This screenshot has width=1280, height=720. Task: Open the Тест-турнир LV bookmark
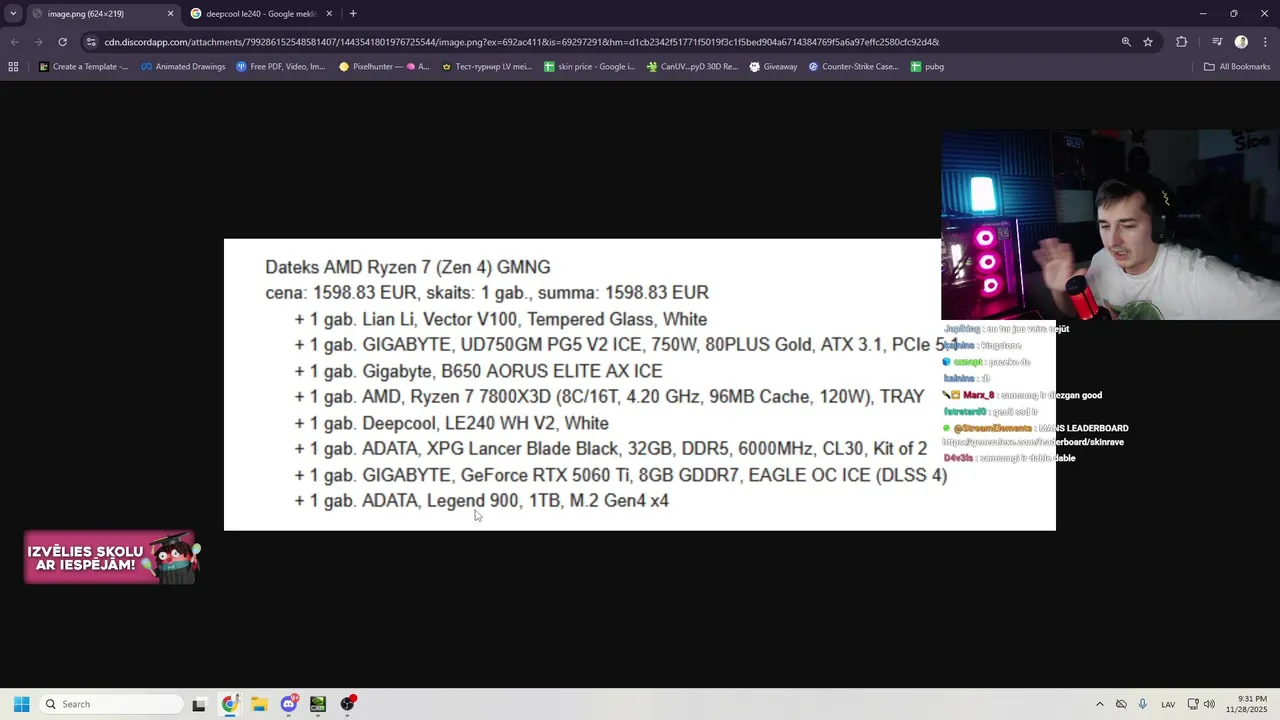click(x=487, y=67)
